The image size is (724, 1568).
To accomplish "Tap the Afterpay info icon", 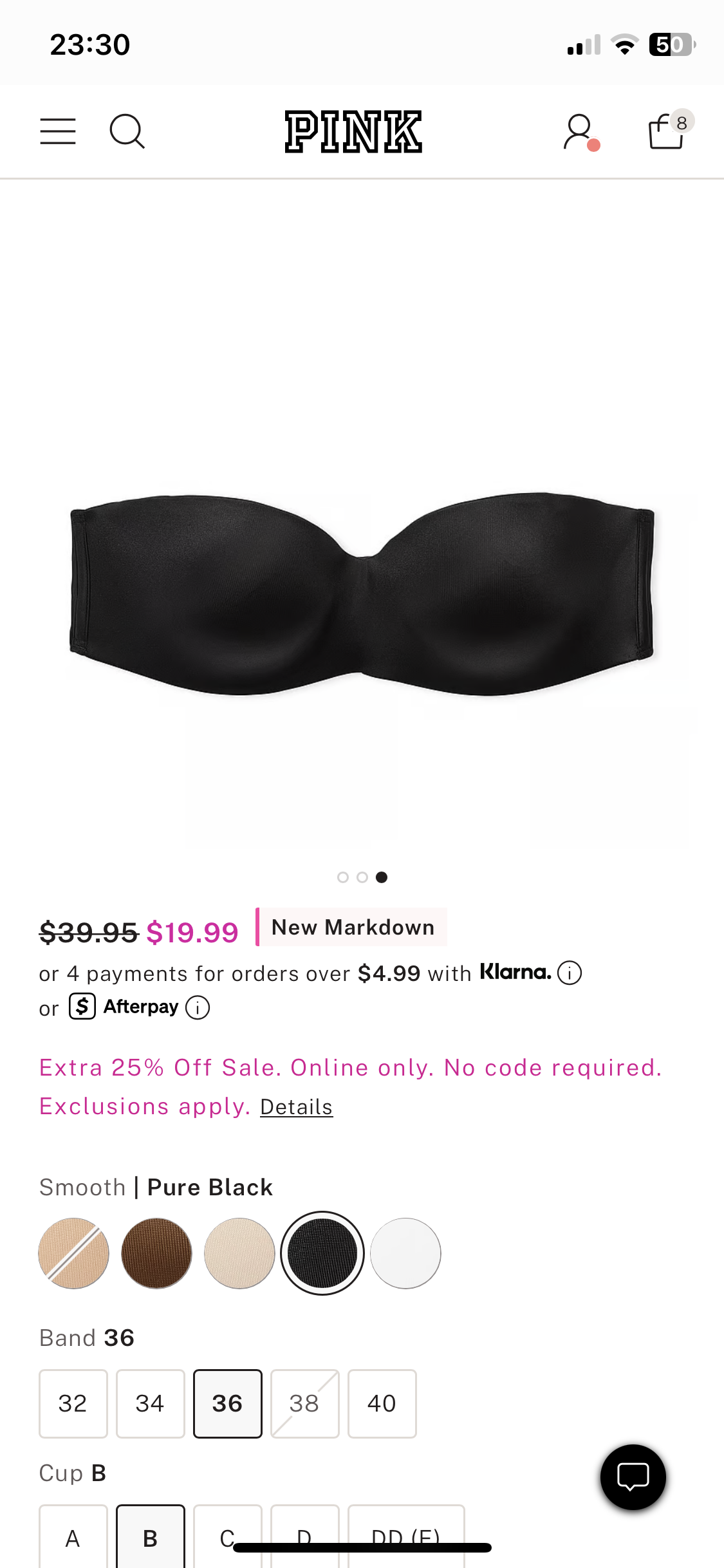I will [x=198, y=1007].
